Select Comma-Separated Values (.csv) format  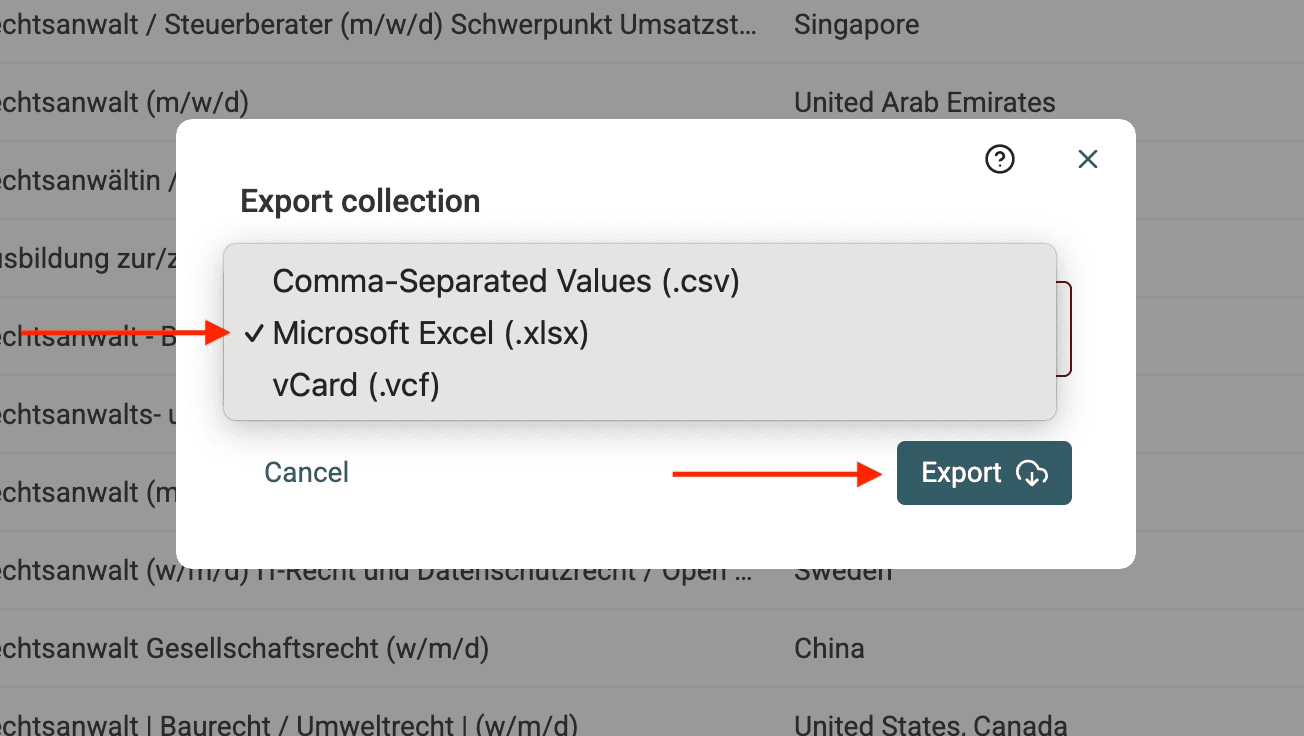tap(506, 281)
